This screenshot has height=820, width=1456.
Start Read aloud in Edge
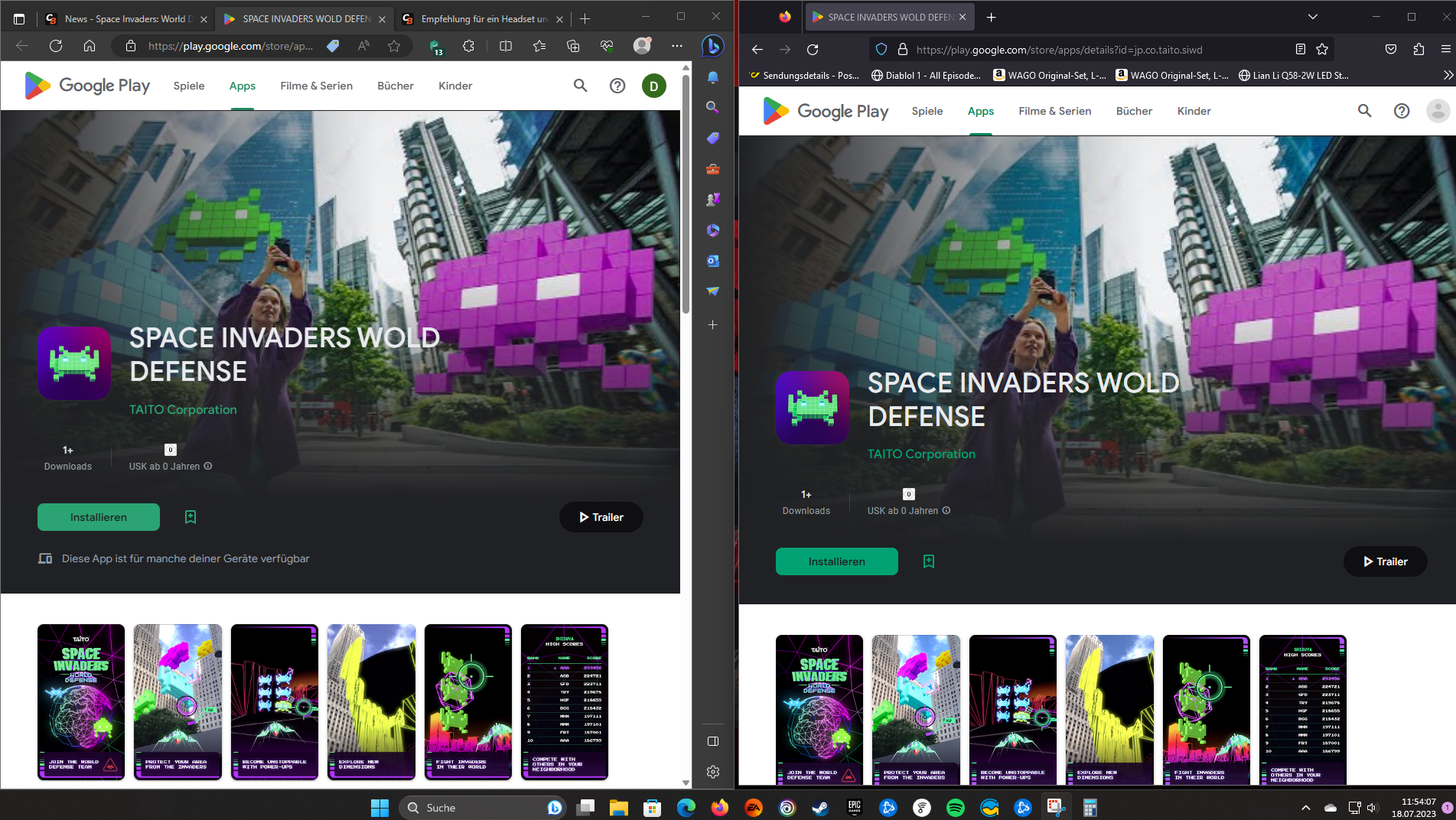[x=363, y=46]
